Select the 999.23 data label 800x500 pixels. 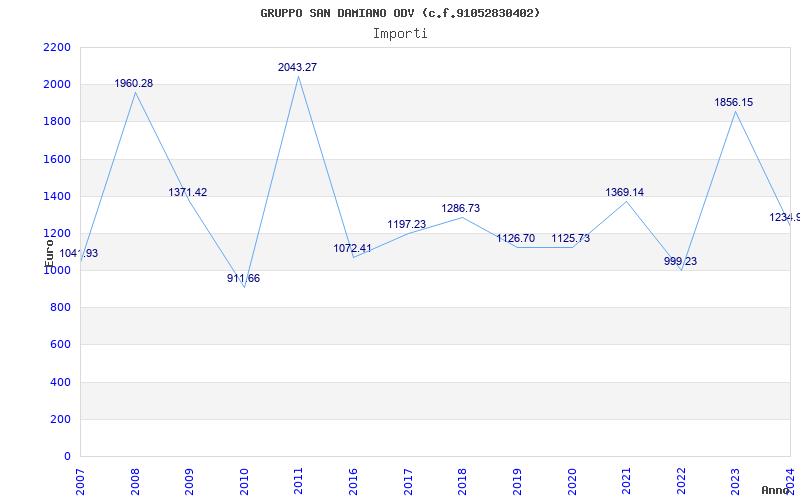pos(680,262)
